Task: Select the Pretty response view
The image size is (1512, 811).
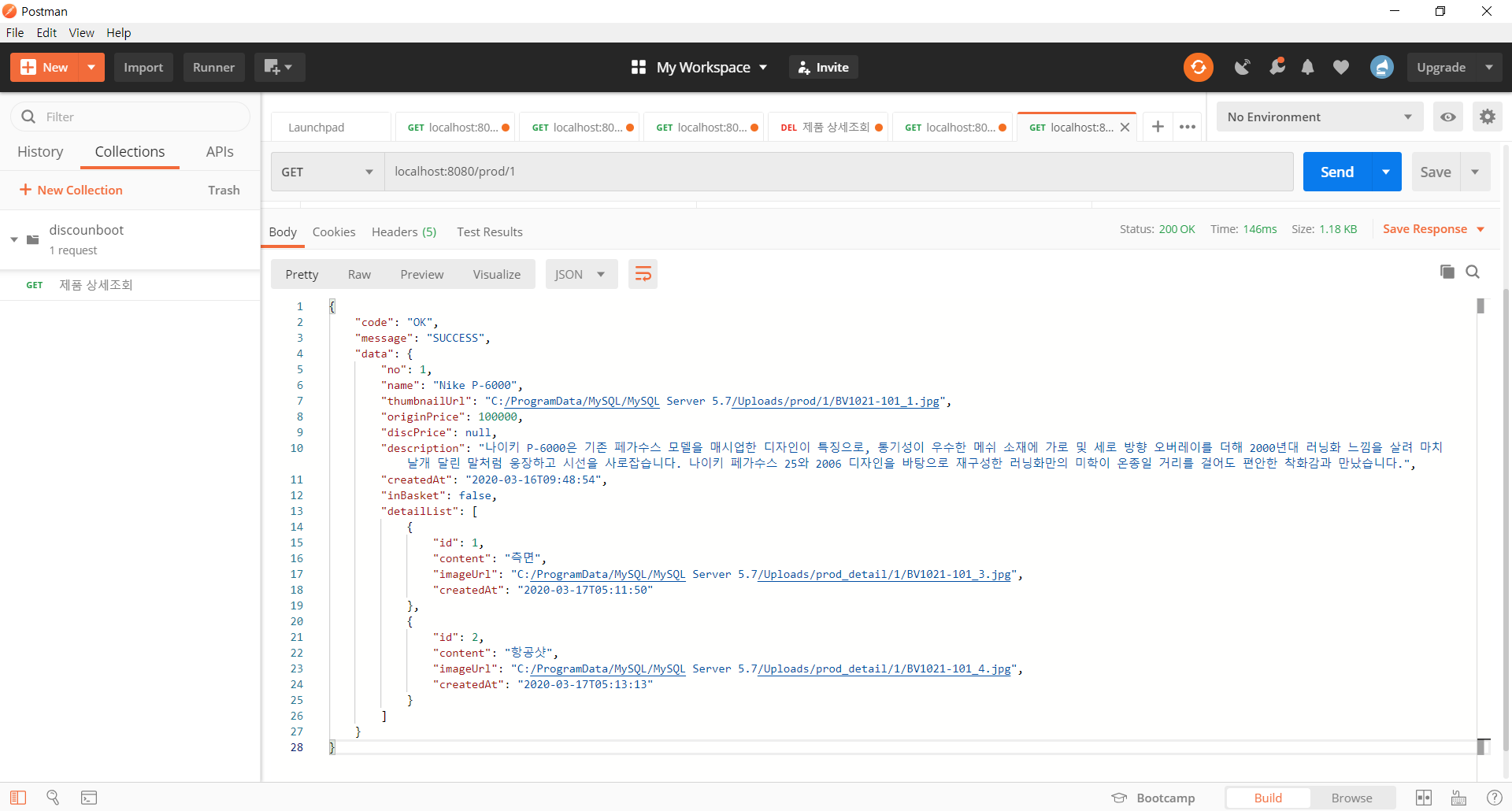Action: (302, 274)
